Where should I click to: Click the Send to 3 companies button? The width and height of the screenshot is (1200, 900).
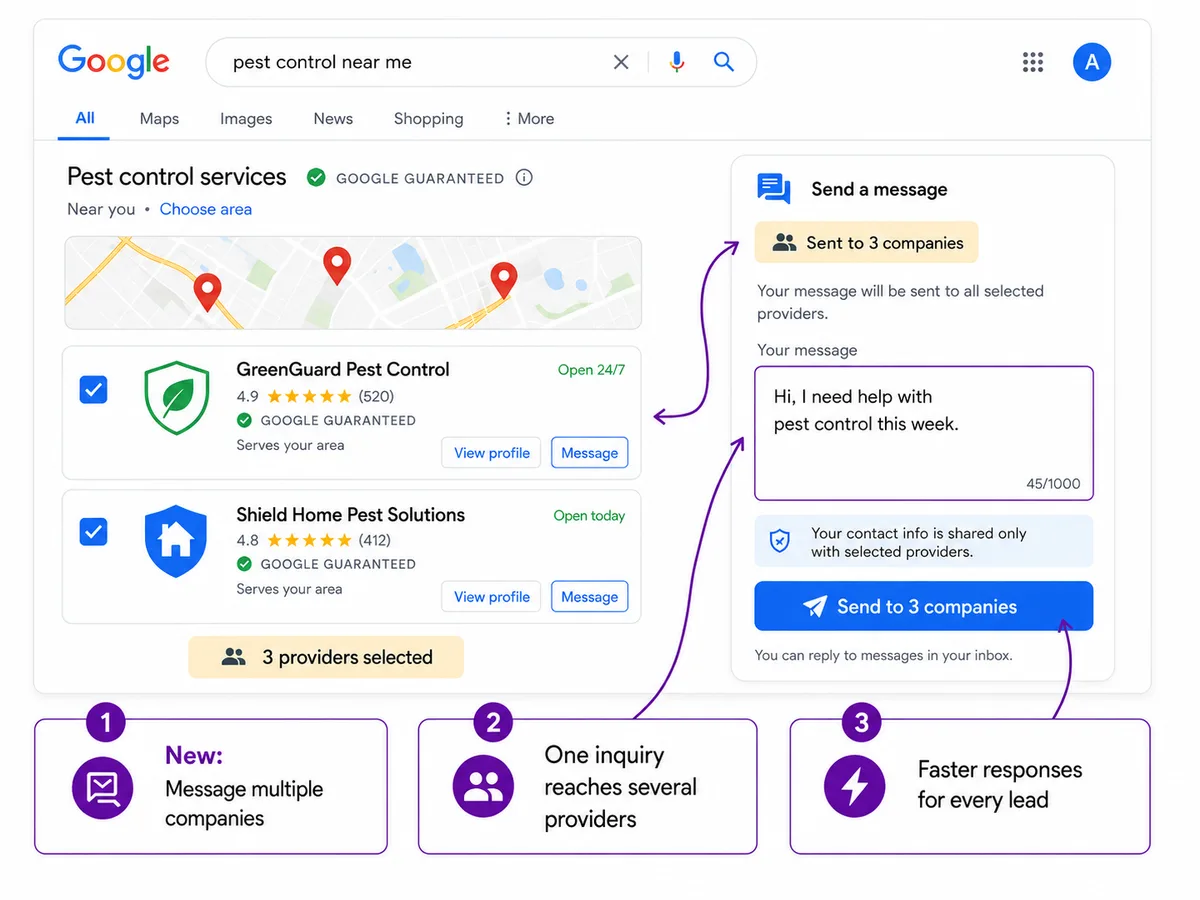click(924, 606)
